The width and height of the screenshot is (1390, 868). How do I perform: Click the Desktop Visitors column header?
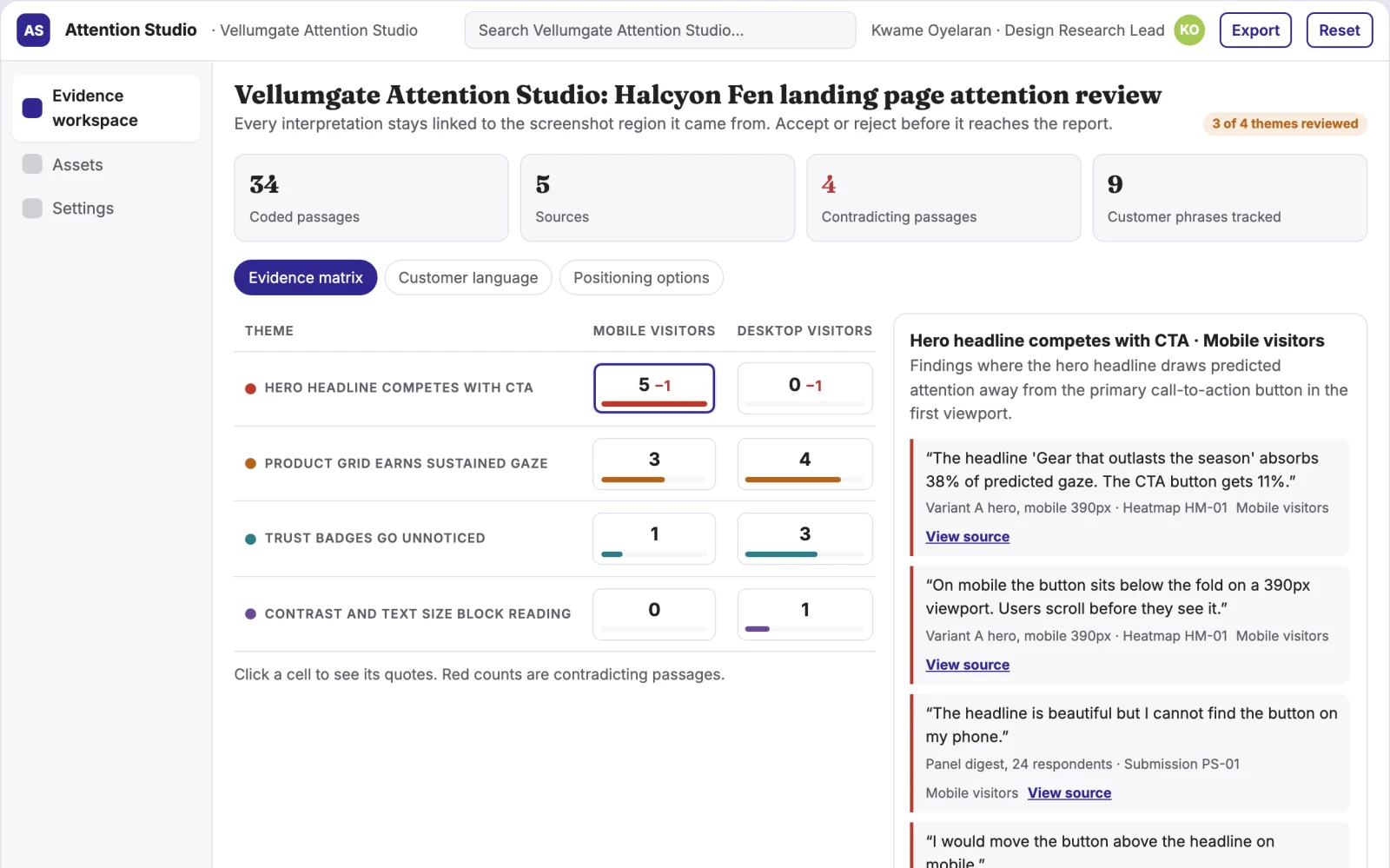[804, 331]
